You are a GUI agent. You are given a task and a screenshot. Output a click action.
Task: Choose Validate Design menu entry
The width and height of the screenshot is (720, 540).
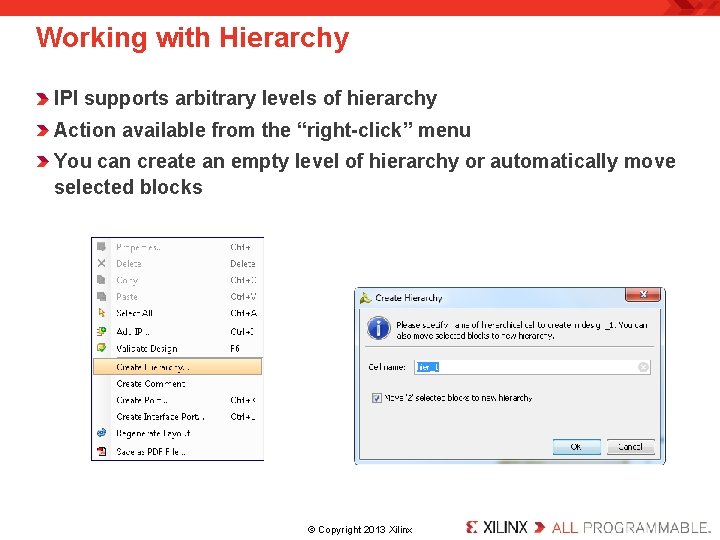point(178,349)
